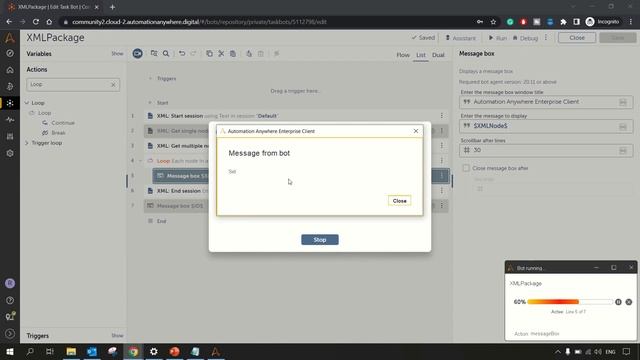The height and width of the screenshot is (360, 640).
Task: Click the Scrollbar after lines field
Action: tap(546, 150)
